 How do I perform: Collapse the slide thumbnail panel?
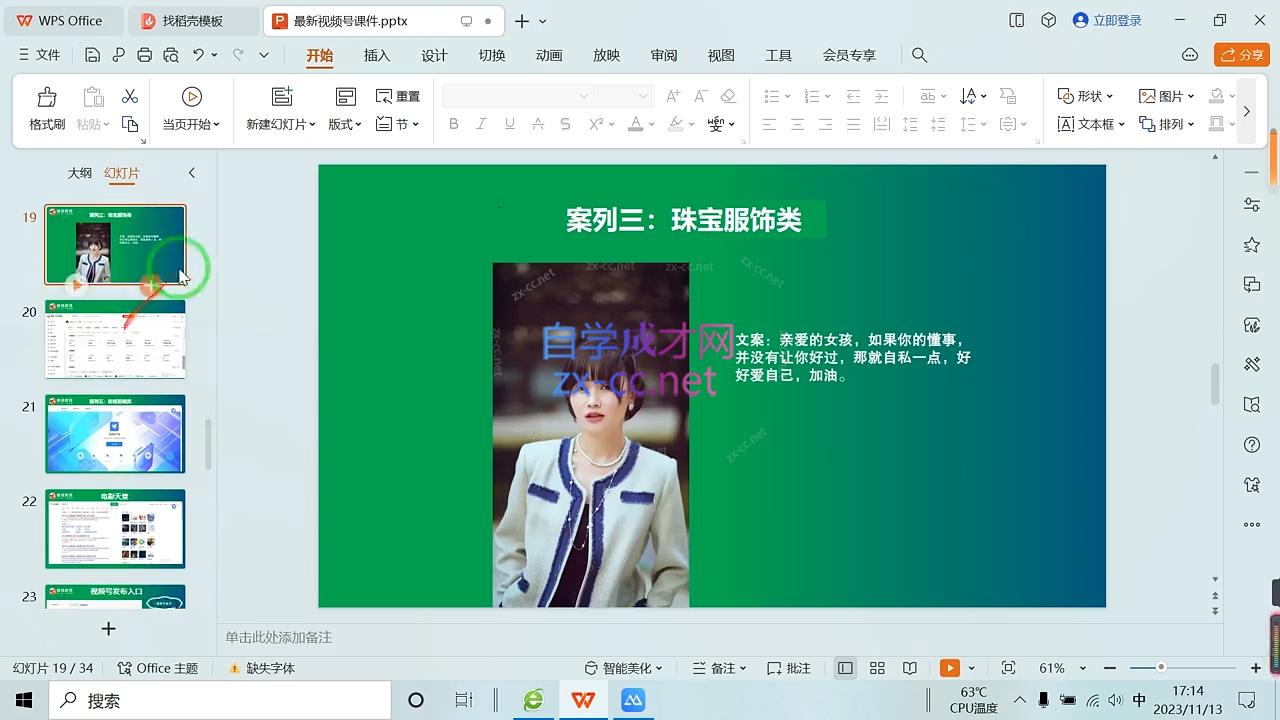click(x=192, y=173)
